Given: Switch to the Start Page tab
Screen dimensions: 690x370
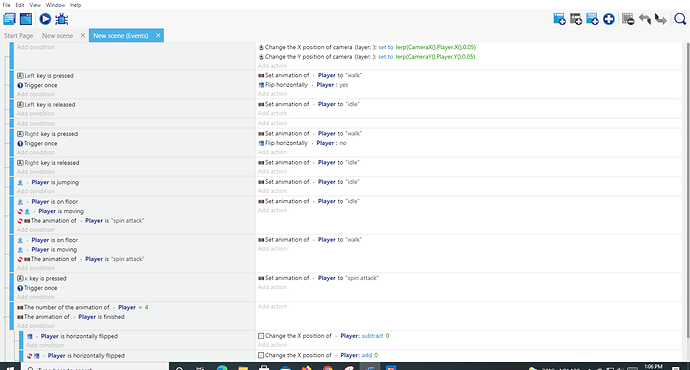Looking at the screenshot, I should pyautogui.click(x=18, y=36).
